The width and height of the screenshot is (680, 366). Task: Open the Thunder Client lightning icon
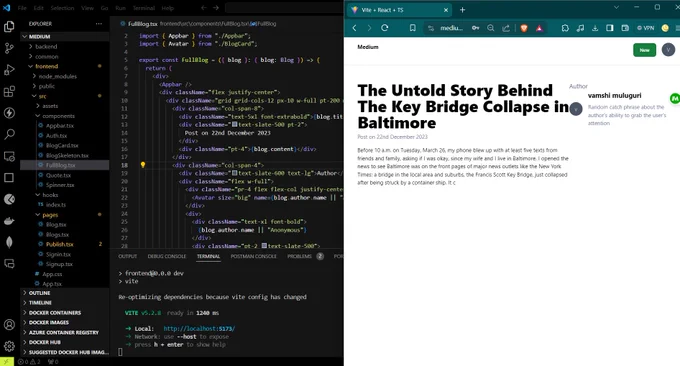click(x=9, y=113)
